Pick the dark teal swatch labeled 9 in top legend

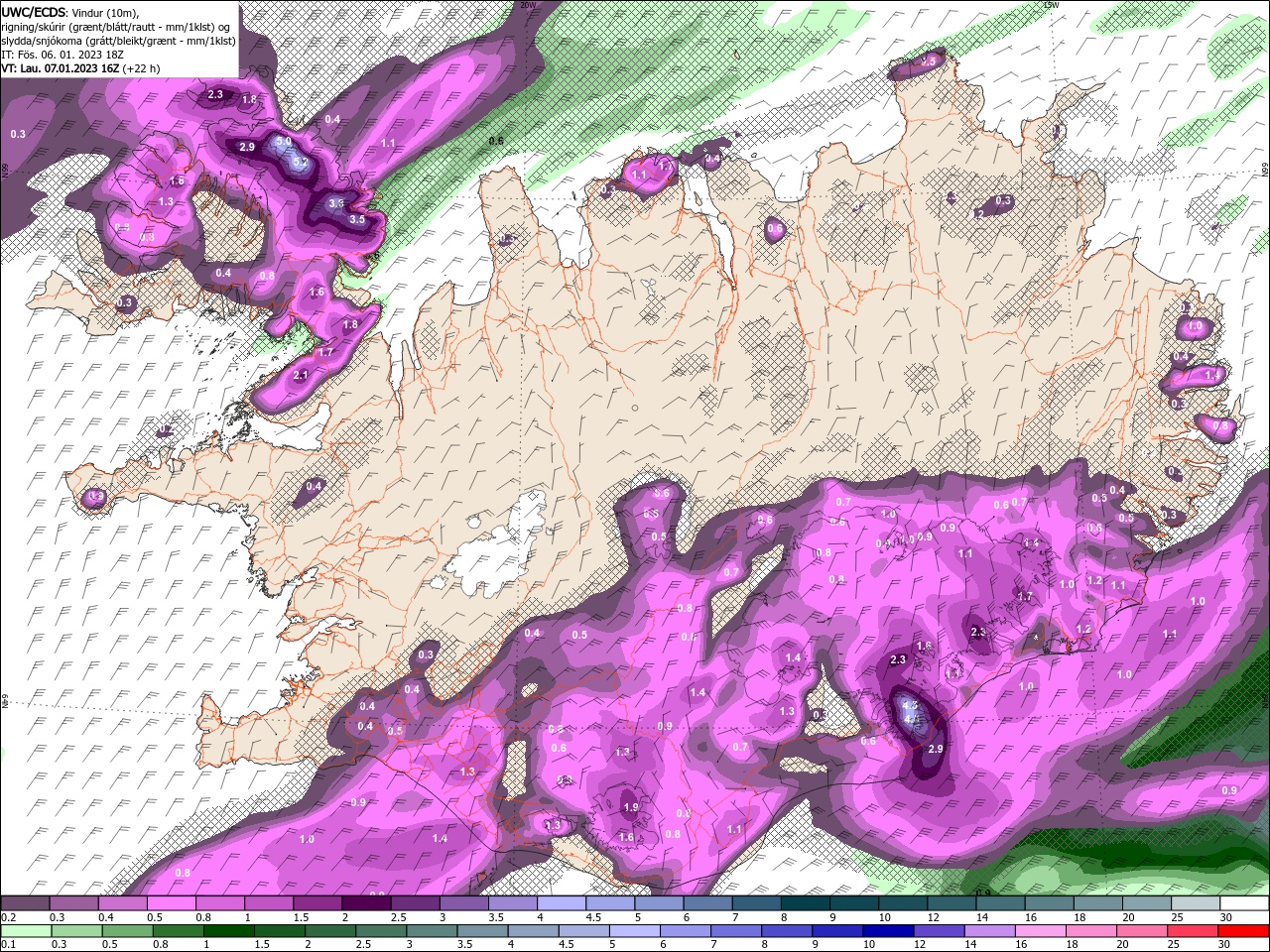pyautogui.click(x=853, y=903)
